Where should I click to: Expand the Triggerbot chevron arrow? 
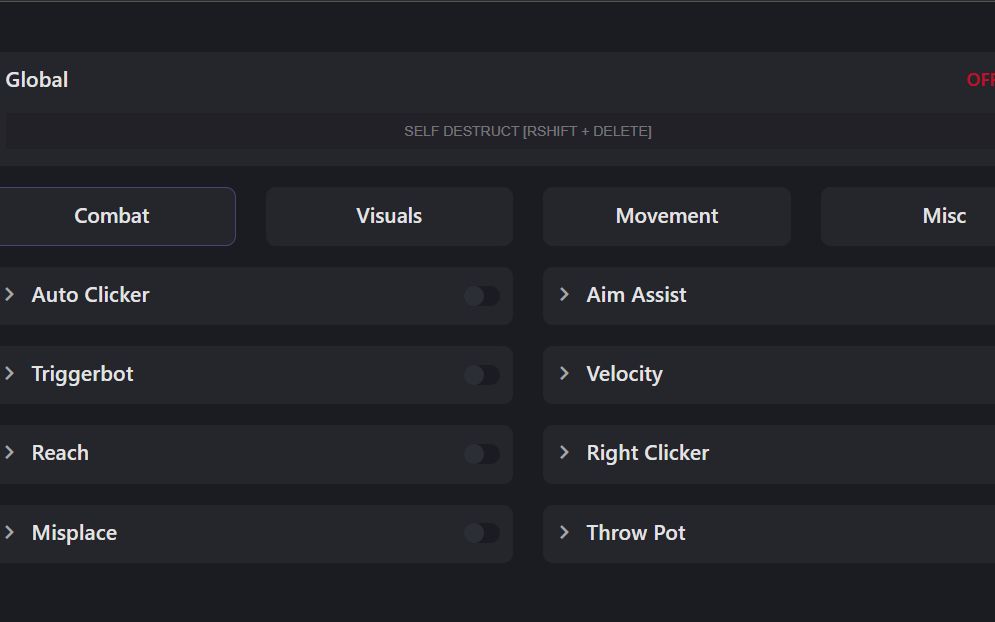[x=10, y=374]
